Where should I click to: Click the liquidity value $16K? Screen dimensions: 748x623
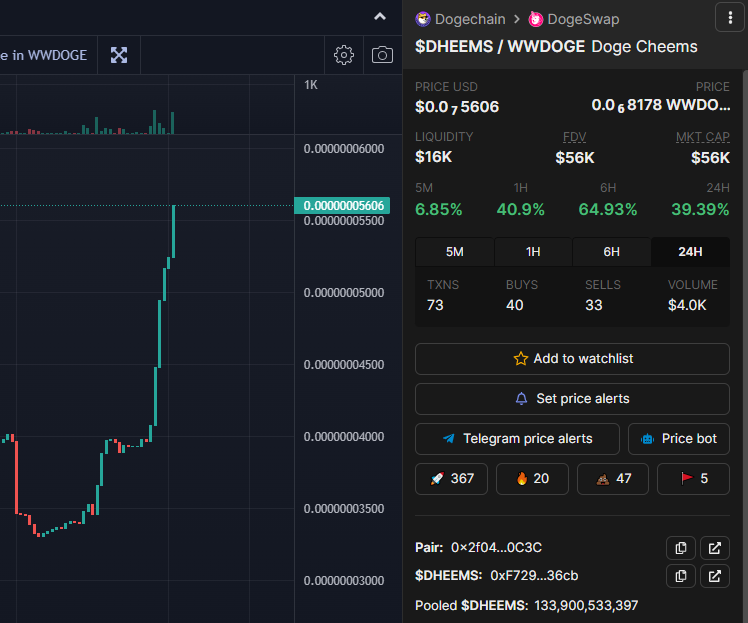tap(433, 157)
